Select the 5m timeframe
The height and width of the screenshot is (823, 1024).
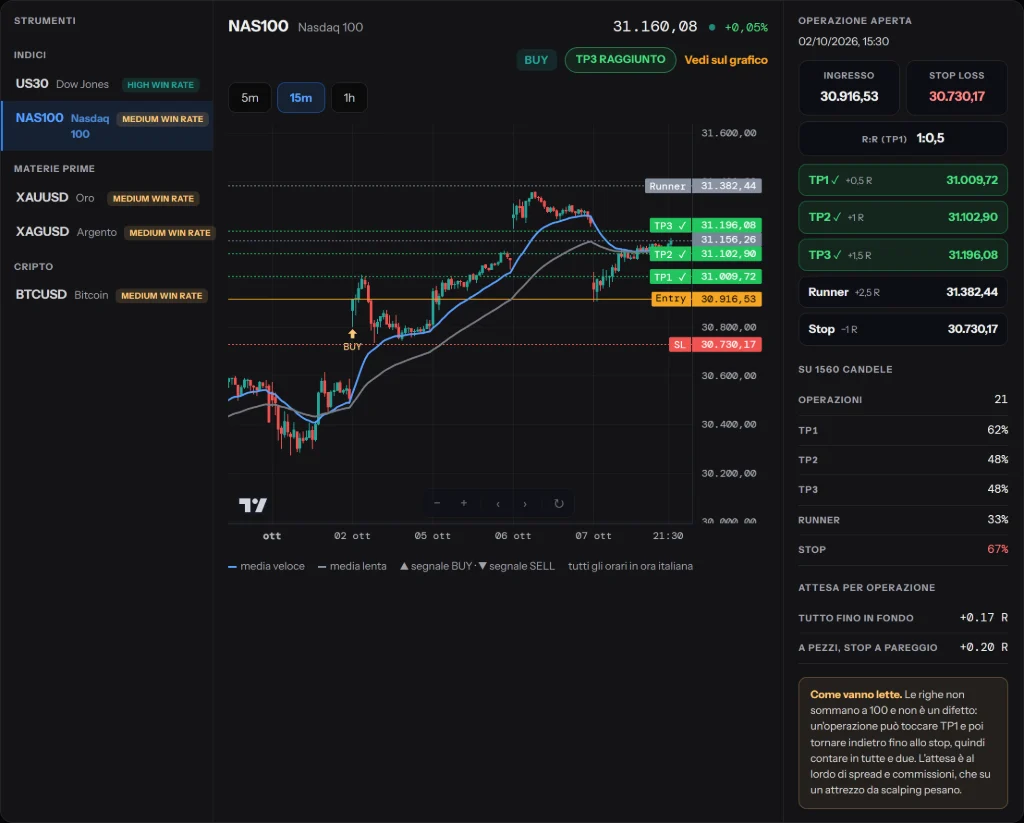coord(249,97)
